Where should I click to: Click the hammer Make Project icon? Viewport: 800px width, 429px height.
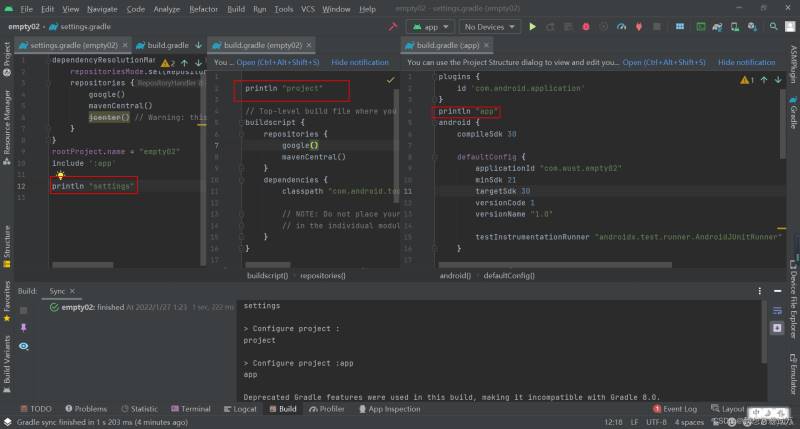(x=392, y=27)
